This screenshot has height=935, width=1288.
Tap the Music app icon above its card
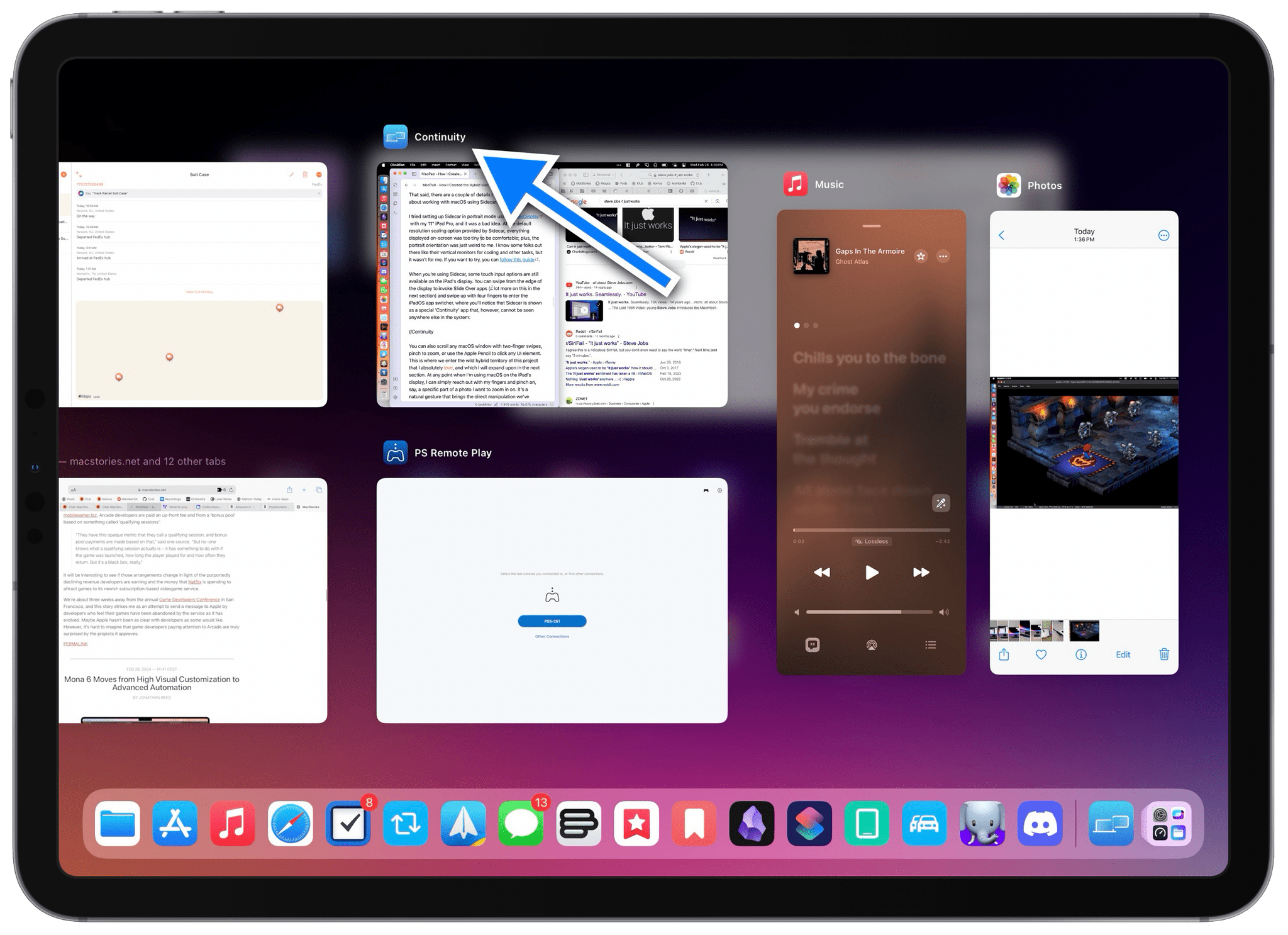(796, 184)
